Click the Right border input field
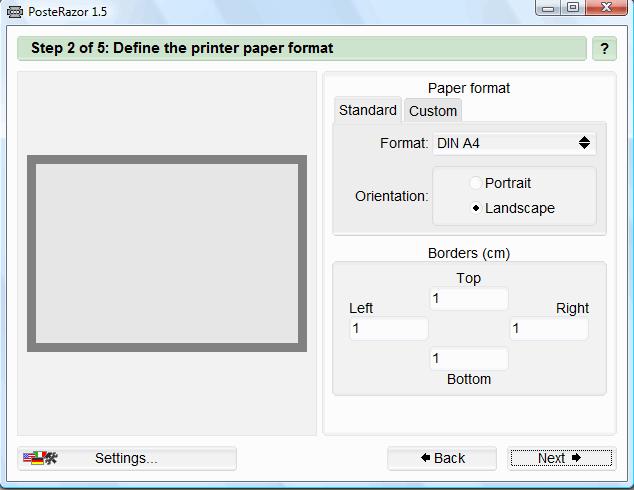The image size is (634, 490). tap(549, 328)
